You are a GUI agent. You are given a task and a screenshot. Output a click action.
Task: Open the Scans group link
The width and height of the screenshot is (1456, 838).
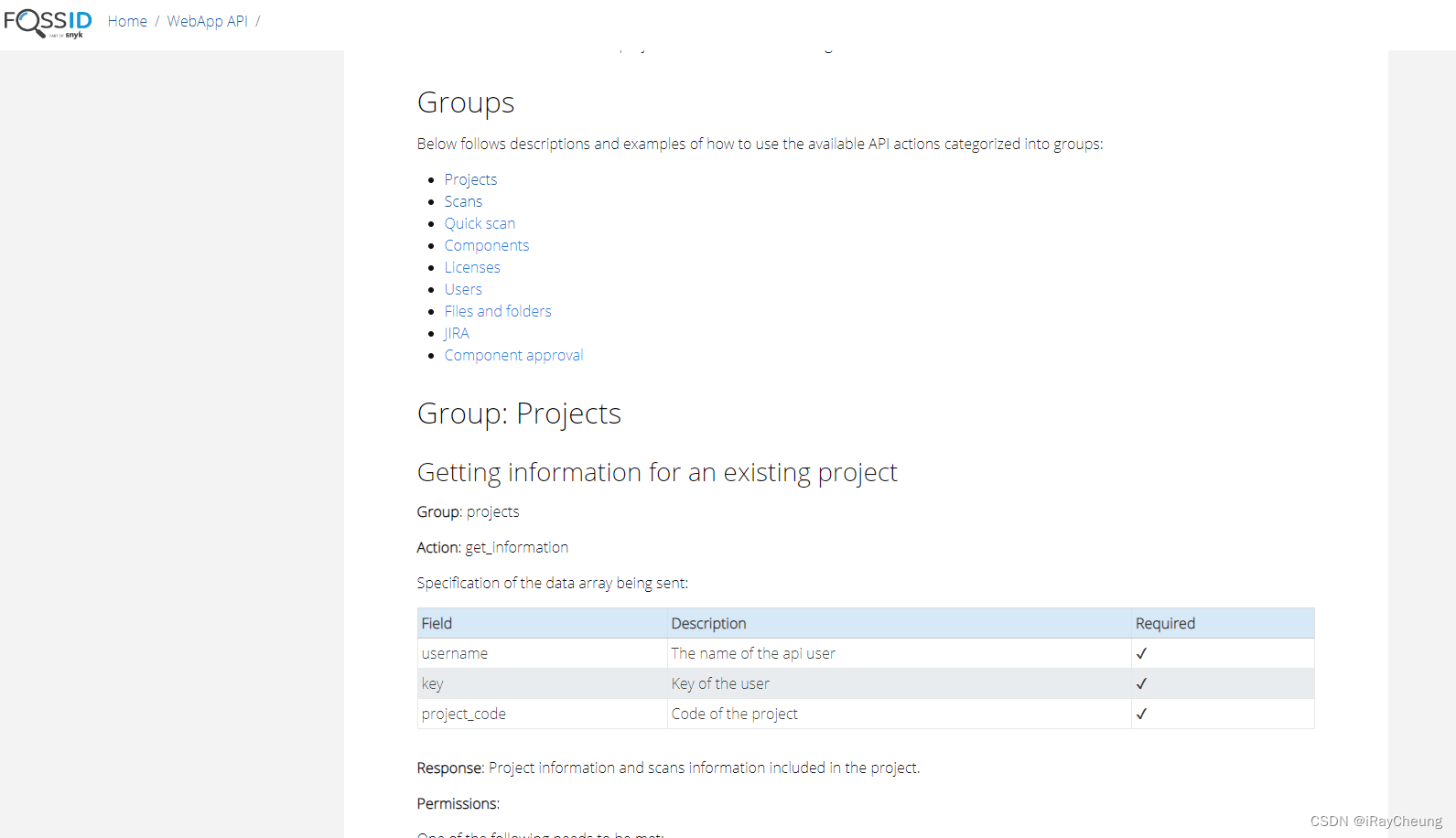click(x=463, y=201)
